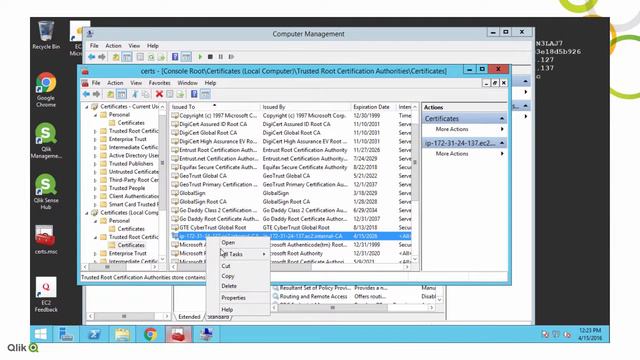This screenshot has height=360, width=640.
Task: Sort by Expiration Date column header
Action: point(373,107)
